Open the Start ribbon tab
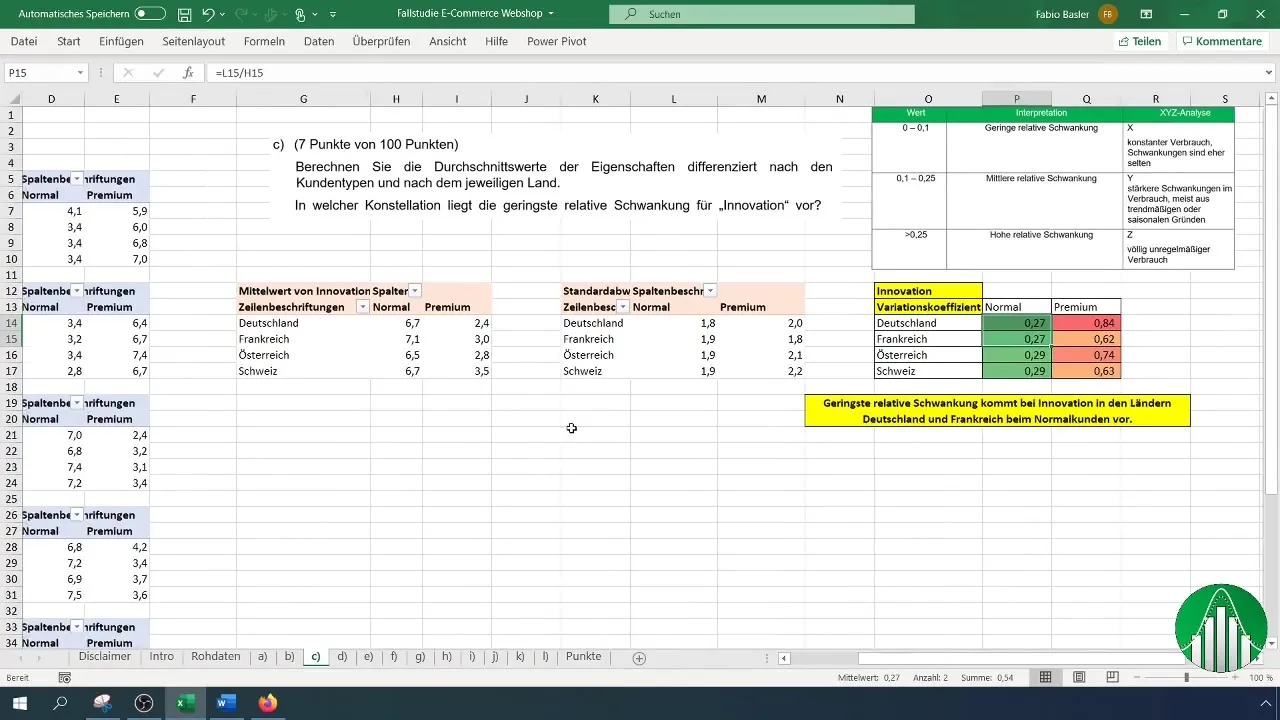Image resolution: width=1280 pixels, height=720 pixels. coord(69,41)
